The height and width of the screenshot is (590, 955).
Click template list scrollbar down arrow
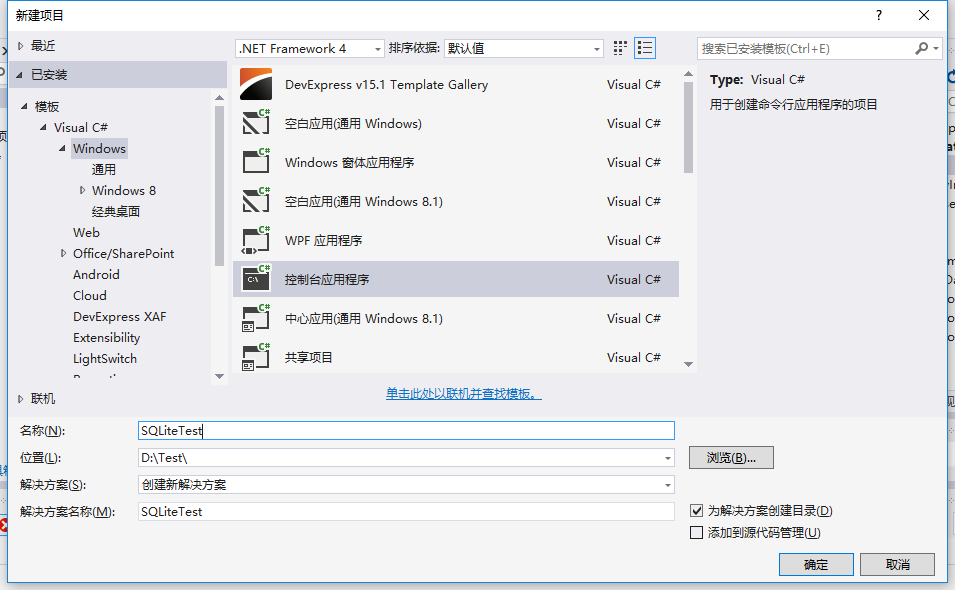[x=688, y=364]
